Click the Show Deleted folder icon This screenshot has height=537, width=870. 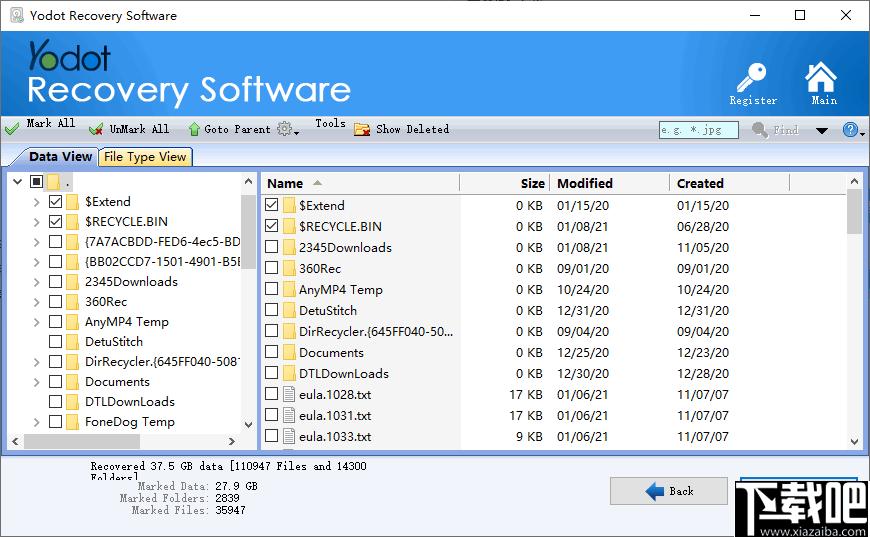click(362, 130)
